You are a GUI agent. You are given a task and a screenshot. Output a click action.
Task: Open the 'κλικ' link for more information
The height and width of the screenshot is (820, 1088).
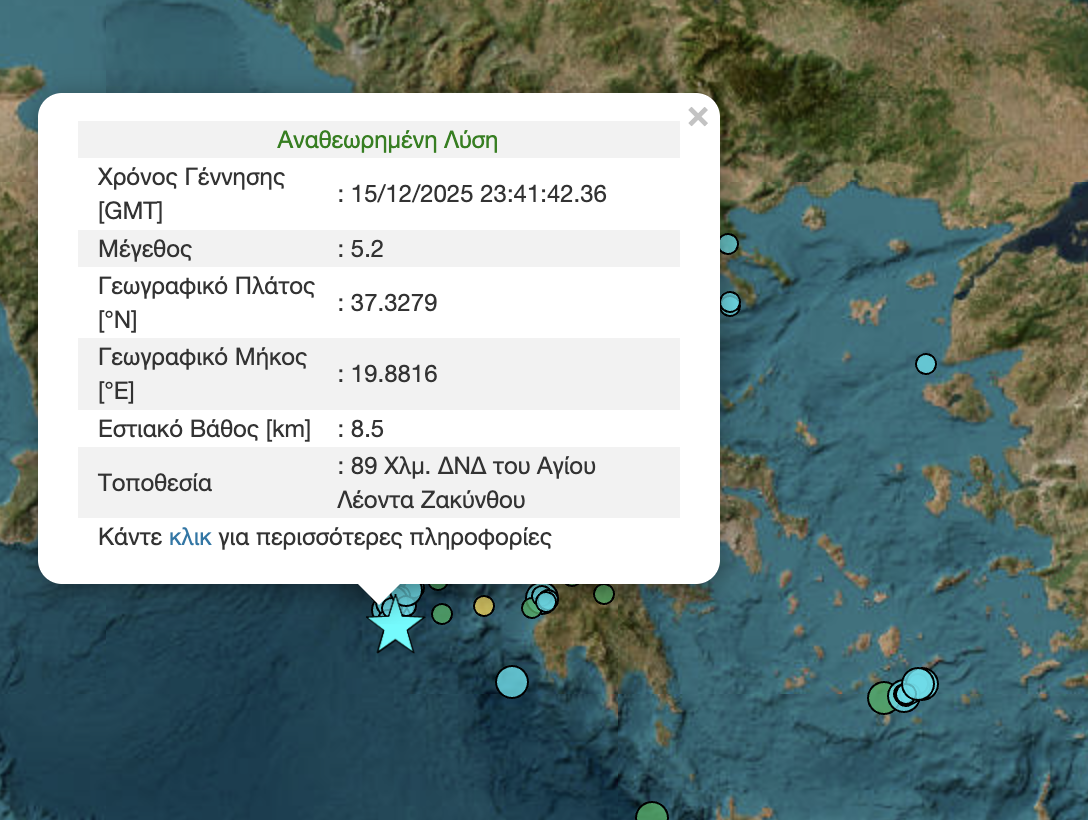tap(190, 537)
